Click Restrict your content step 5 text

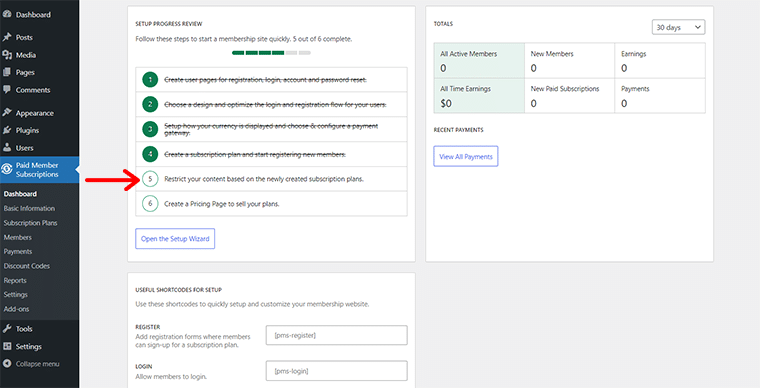pos(264,179)
